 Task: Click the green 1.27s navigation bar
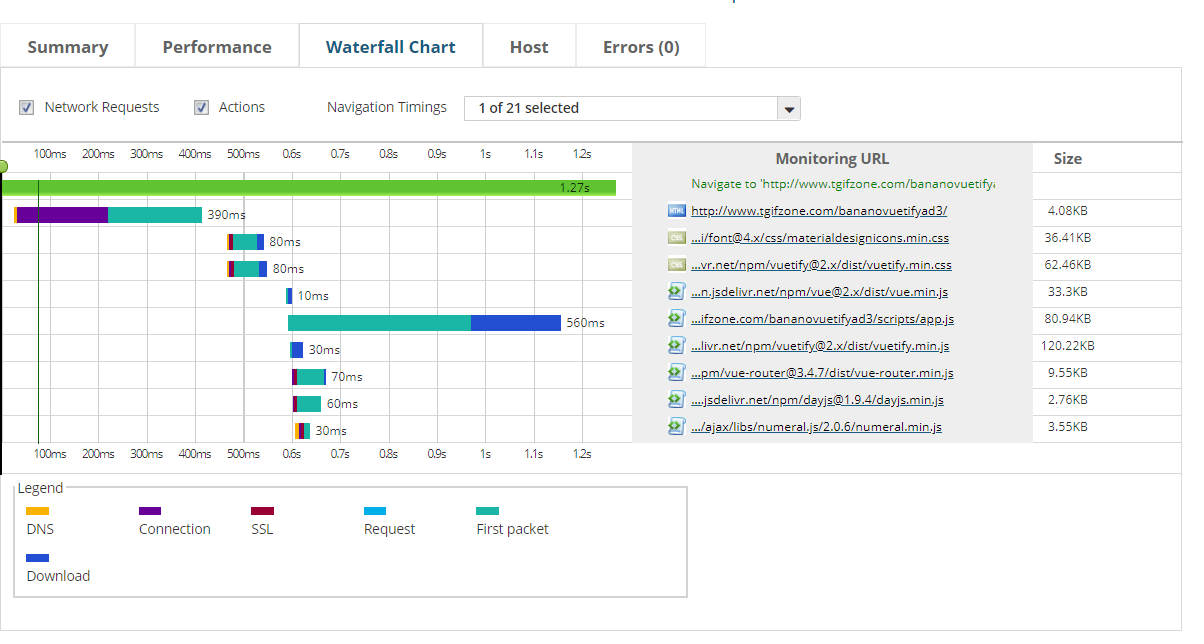[308, 187]
